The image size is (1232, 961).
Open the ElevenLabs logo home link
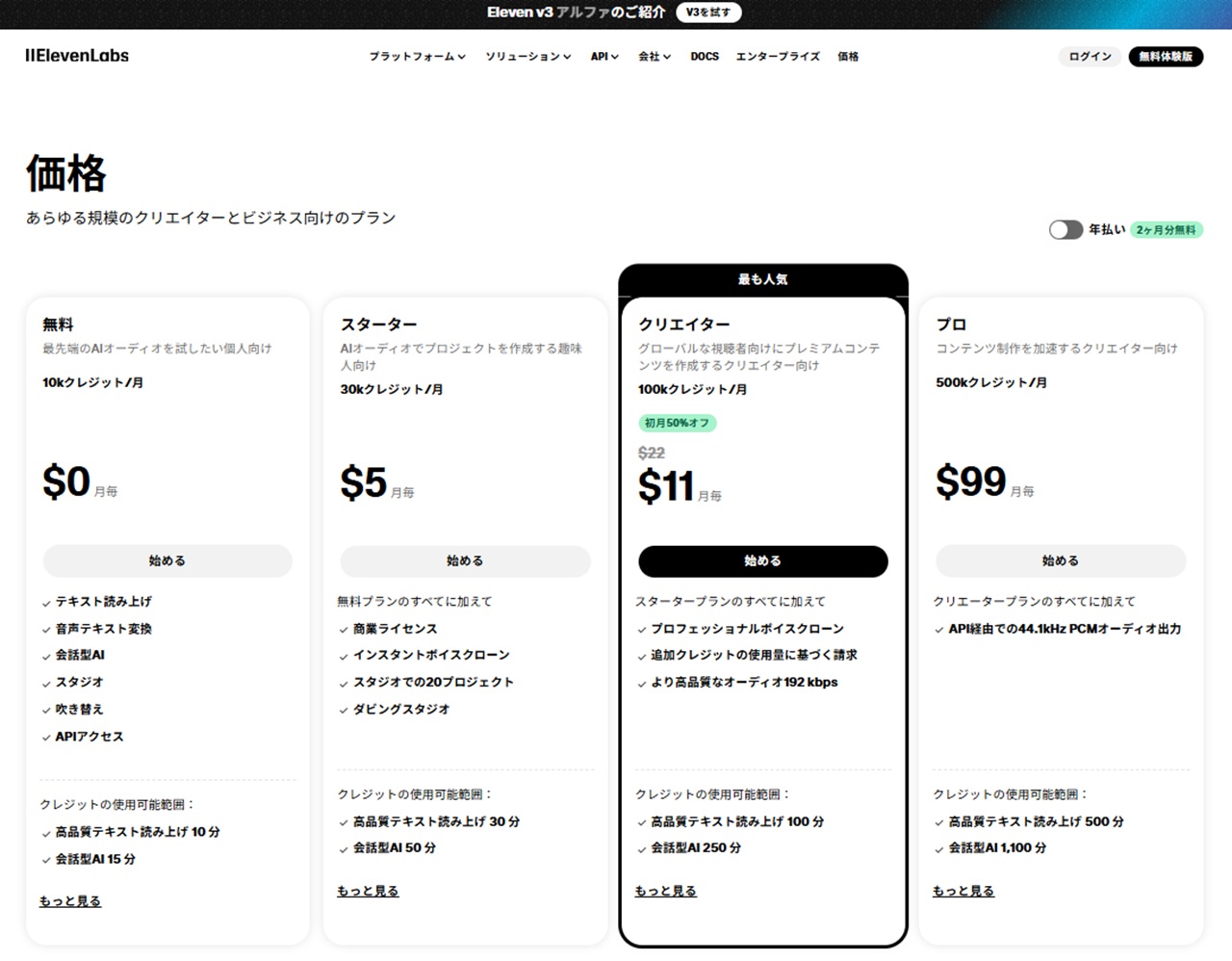[x=77, y=56]
